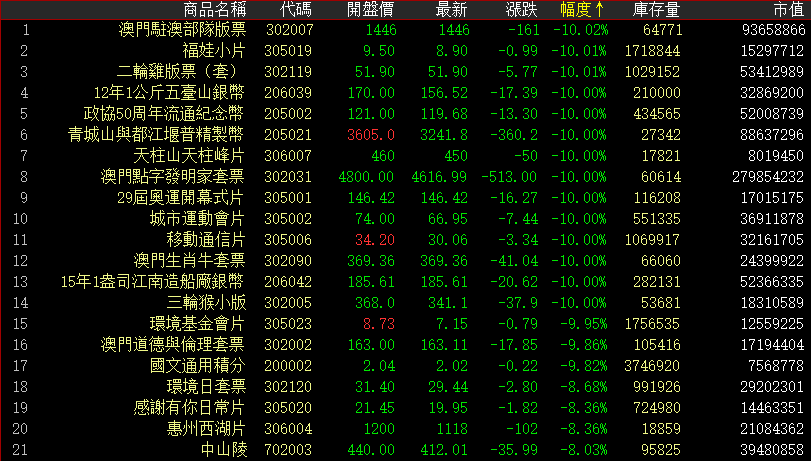Click percentage -9.86%
The width and height of the screenshot is (811, 461).
click(583, 345)
